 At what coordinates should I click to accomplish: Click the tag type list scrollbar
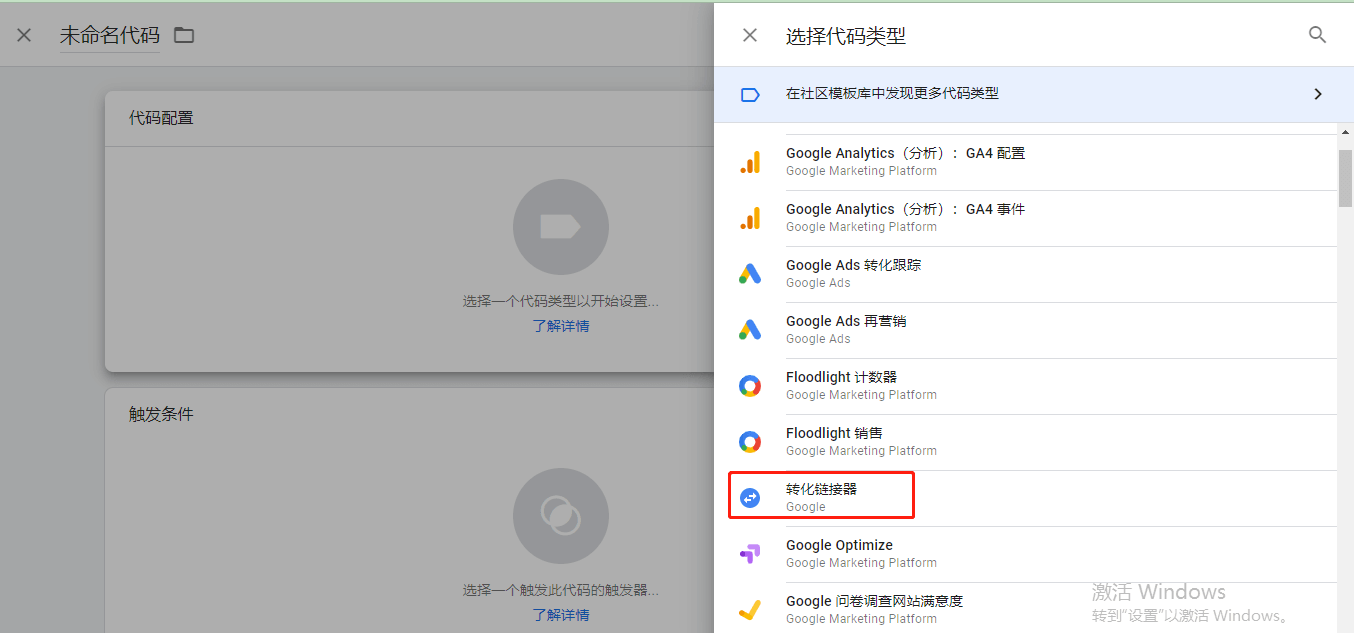tap(1344, 178)
